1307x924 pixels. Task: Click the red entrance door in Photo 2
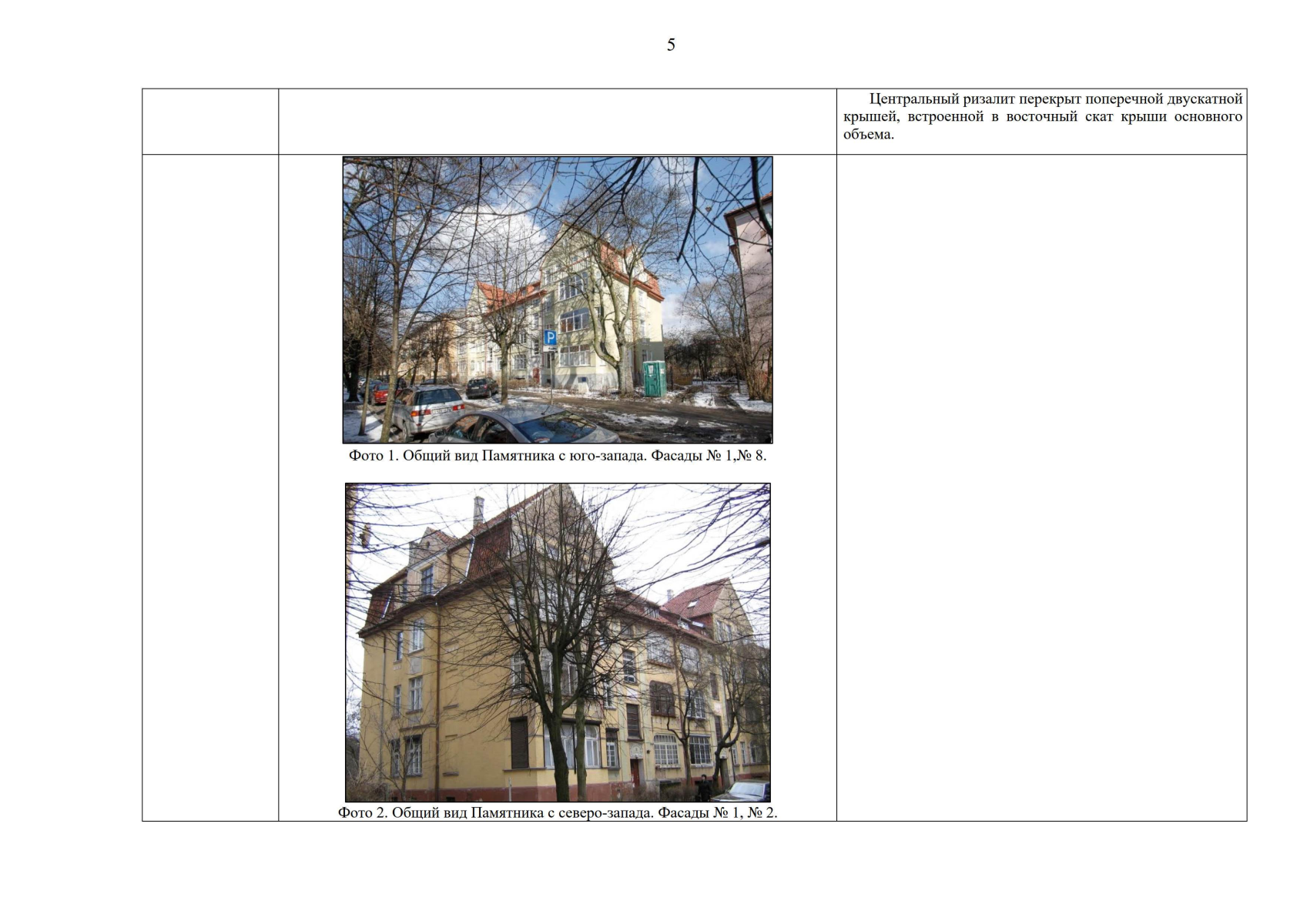[x=635, y=771]
